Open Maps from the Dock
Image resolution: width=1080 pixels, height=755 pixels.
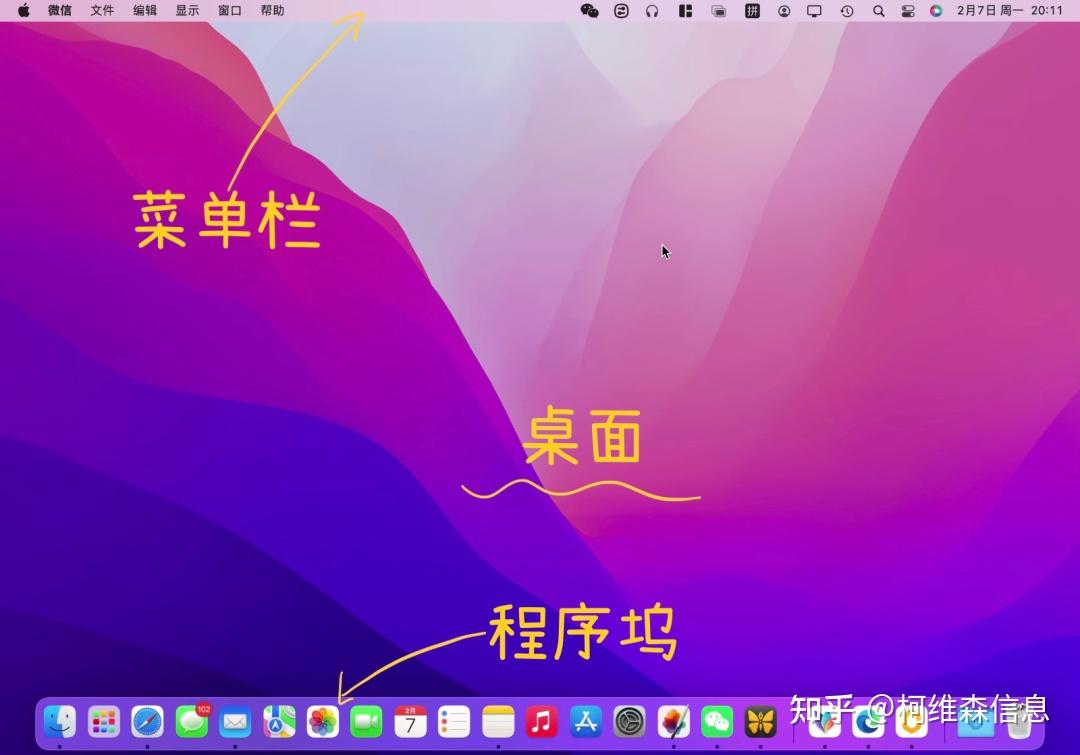point(279,722)
